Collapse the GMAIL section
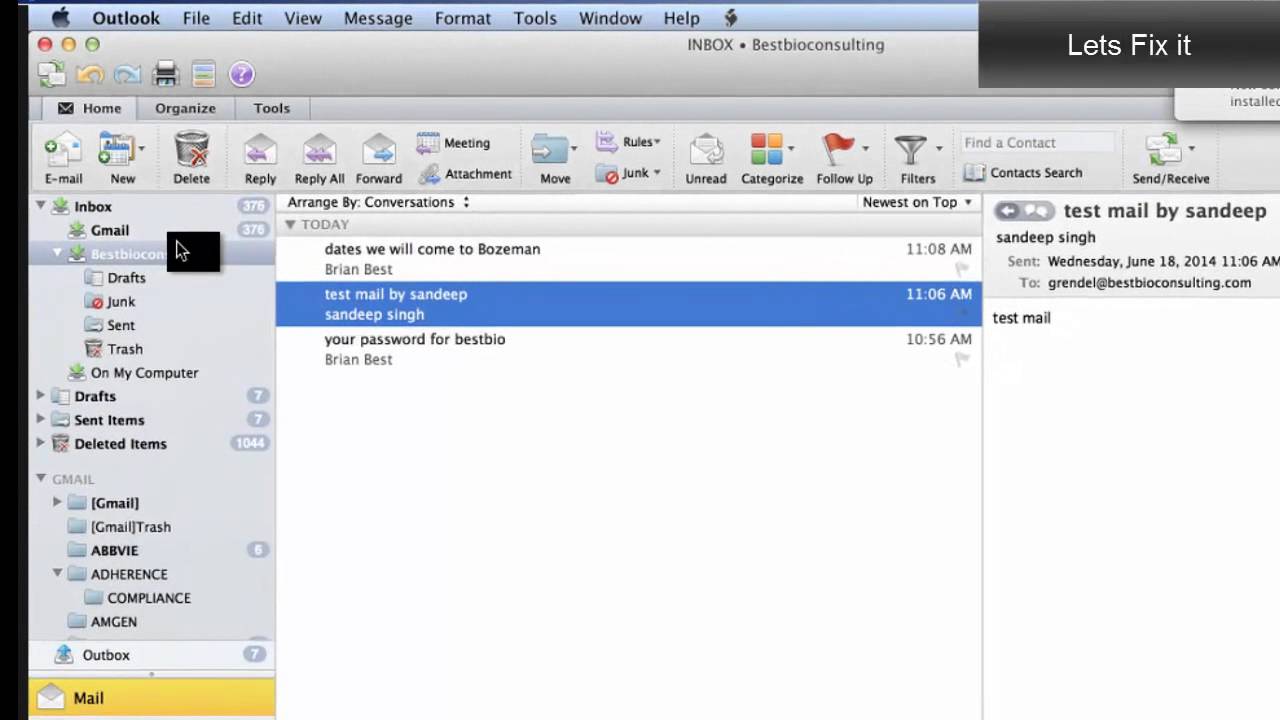The height and width of the screenshot is (720, 1280). [41, 478]
